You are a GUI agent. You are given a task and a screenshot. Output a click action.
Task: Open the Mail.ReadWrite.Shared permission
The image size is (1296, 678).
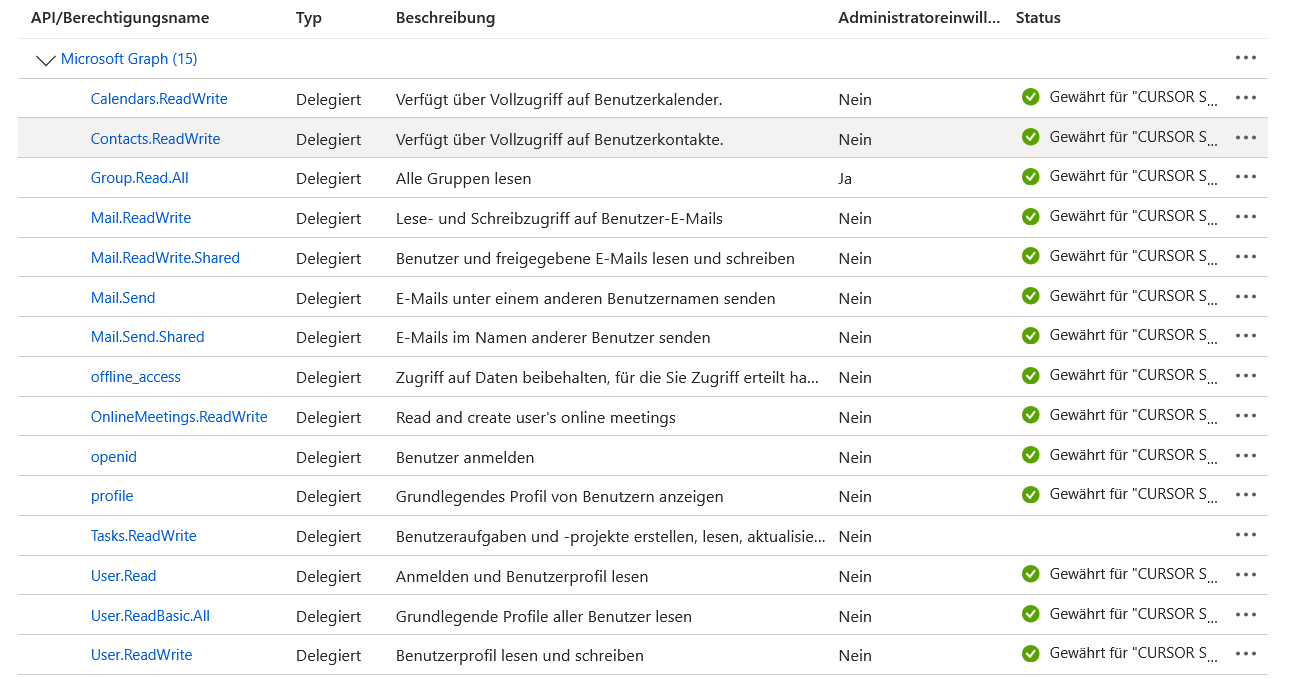(165, 258)
